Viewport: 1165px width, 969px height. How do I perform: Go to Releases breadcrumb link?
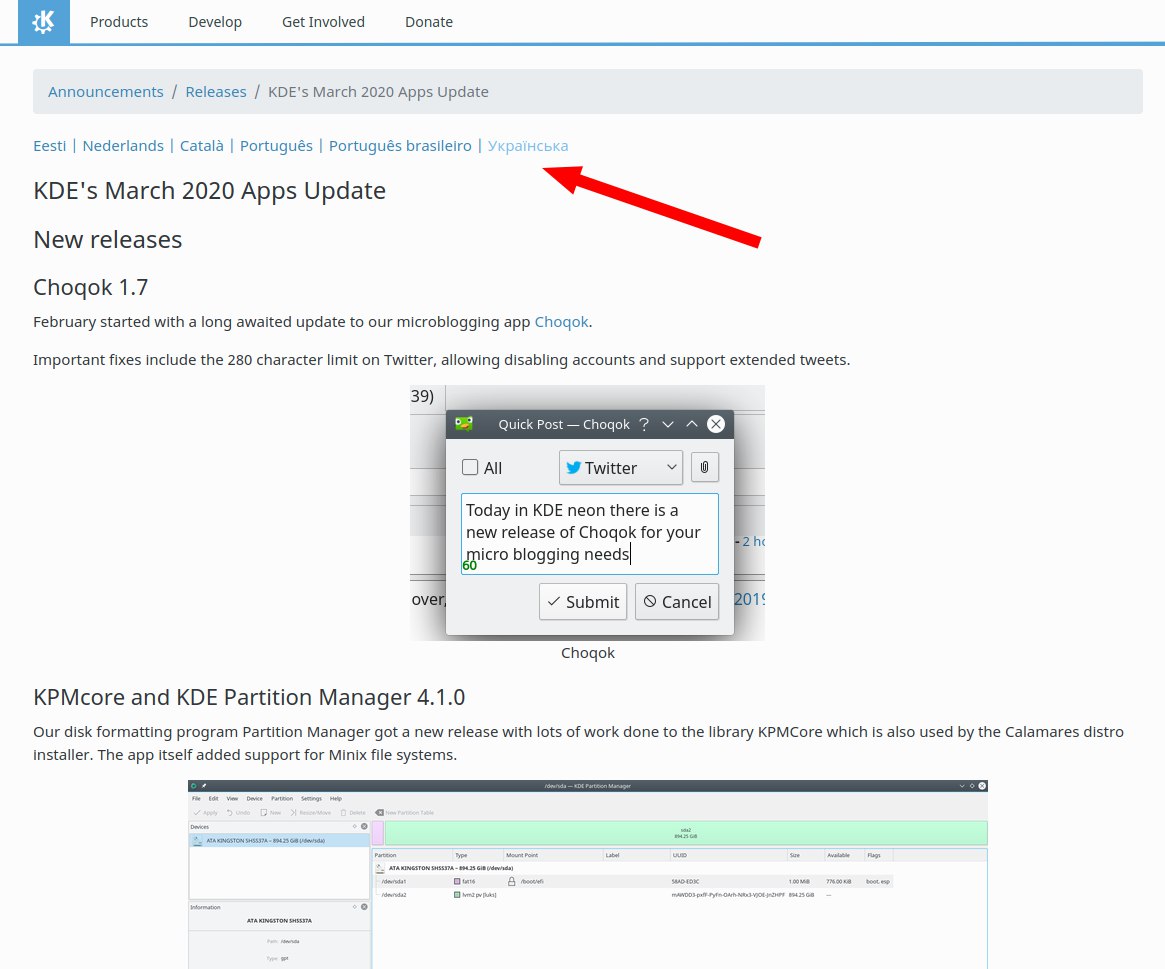tap(215, 91)
